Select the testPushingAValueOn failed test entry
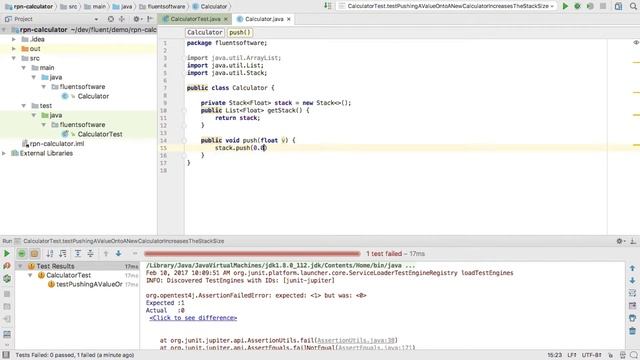The height and width of the screenshot is (360, 640). click(89, 284)
